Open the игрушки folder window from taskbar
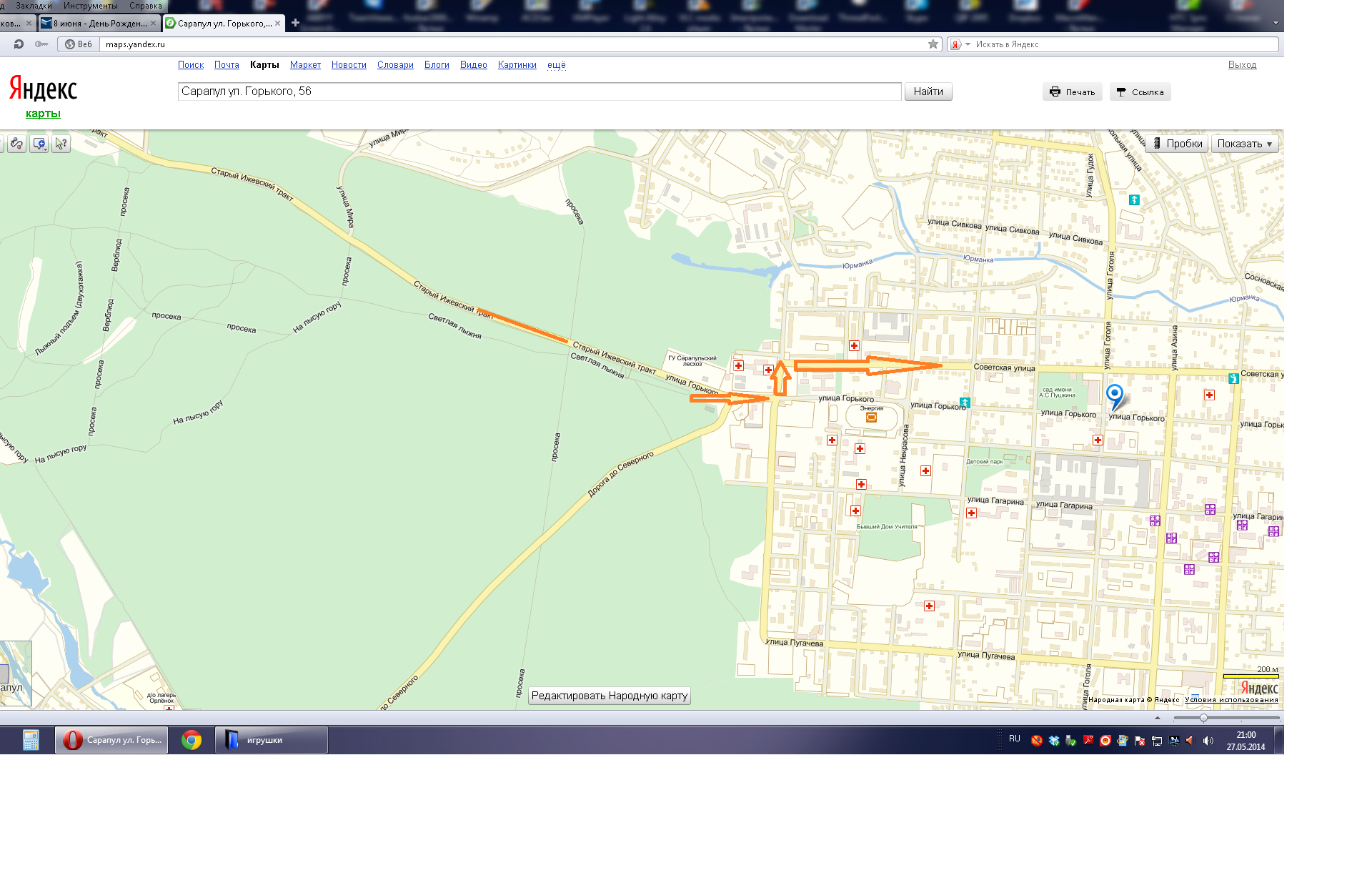This screenshot has height=893, width=1372. (x=272, y=740)
